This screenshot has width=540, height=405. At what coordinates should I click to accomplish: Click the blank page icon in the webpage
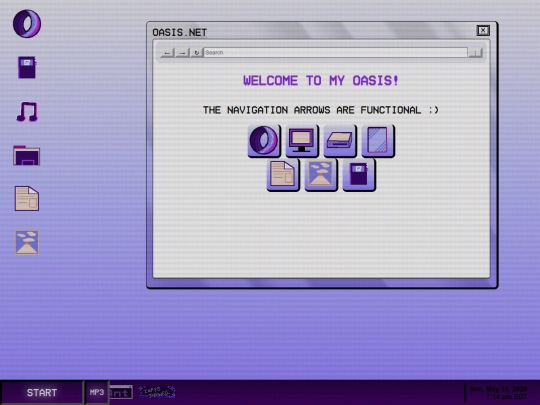(378, 141)
